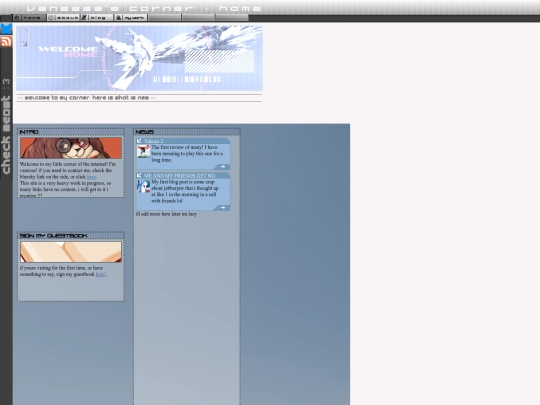Click the dog with glasses intro image
The height and width of the screenshot is (405, 540).
click(71, 148)
